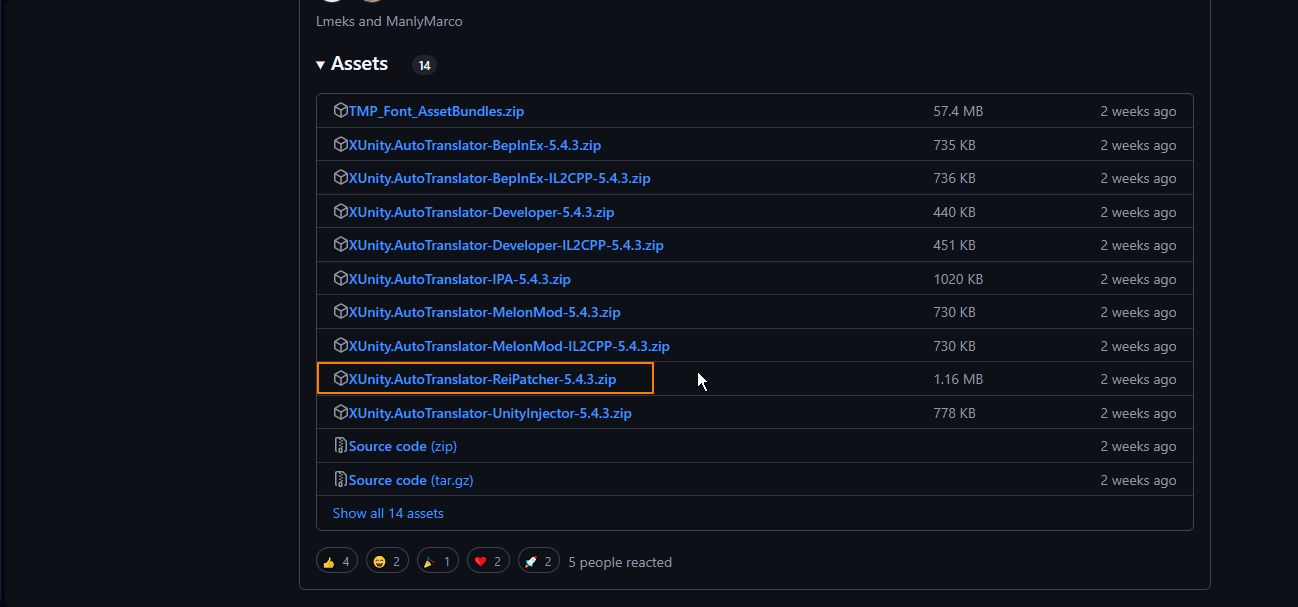Screen dimensions: 1298x607
Task: Click the 1020 KB file size
Action: click(958, 279)
